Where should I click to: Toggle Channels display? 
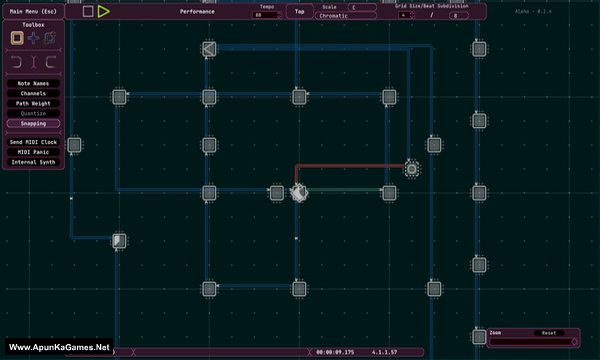33,93
